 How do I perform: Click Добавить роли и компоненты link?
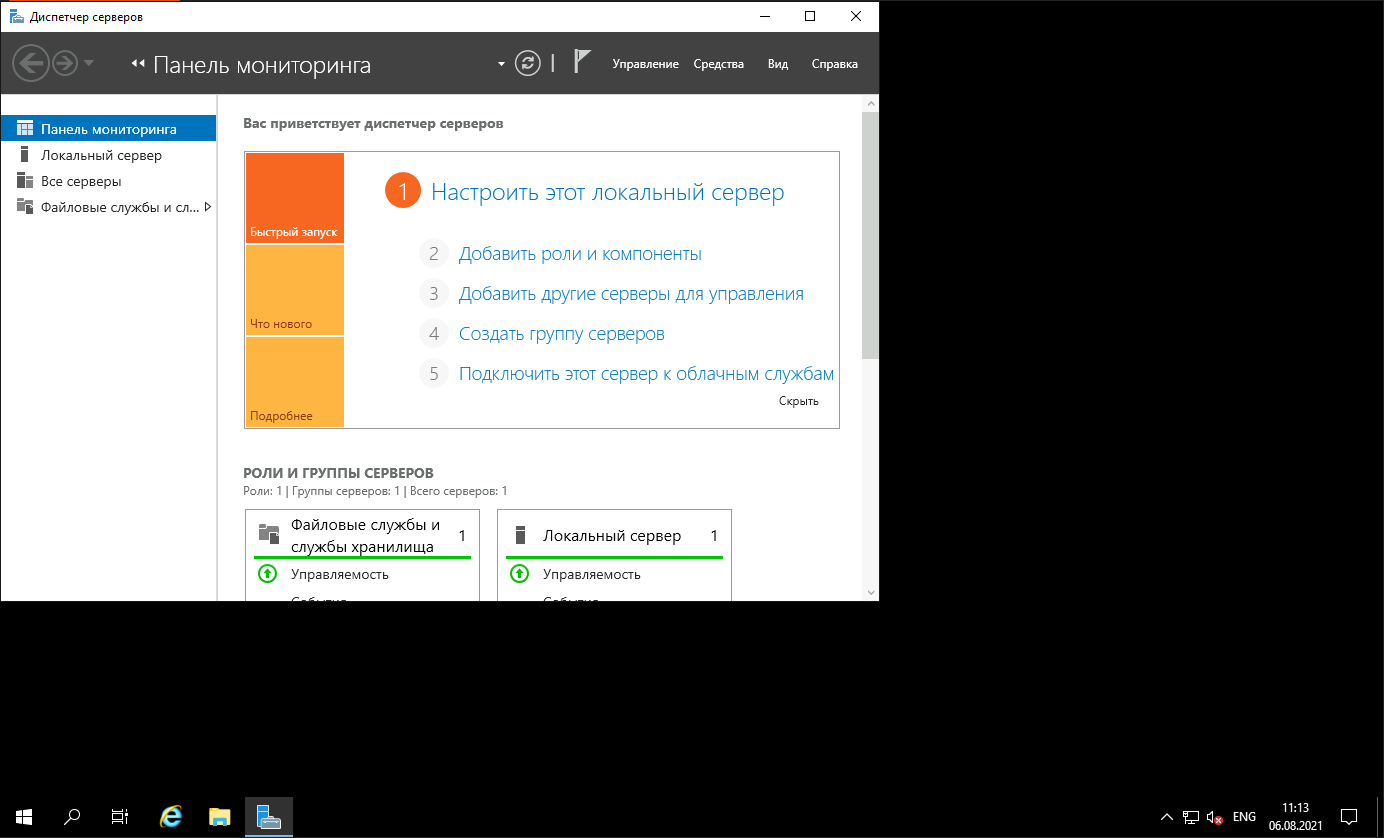click(580, 254)
